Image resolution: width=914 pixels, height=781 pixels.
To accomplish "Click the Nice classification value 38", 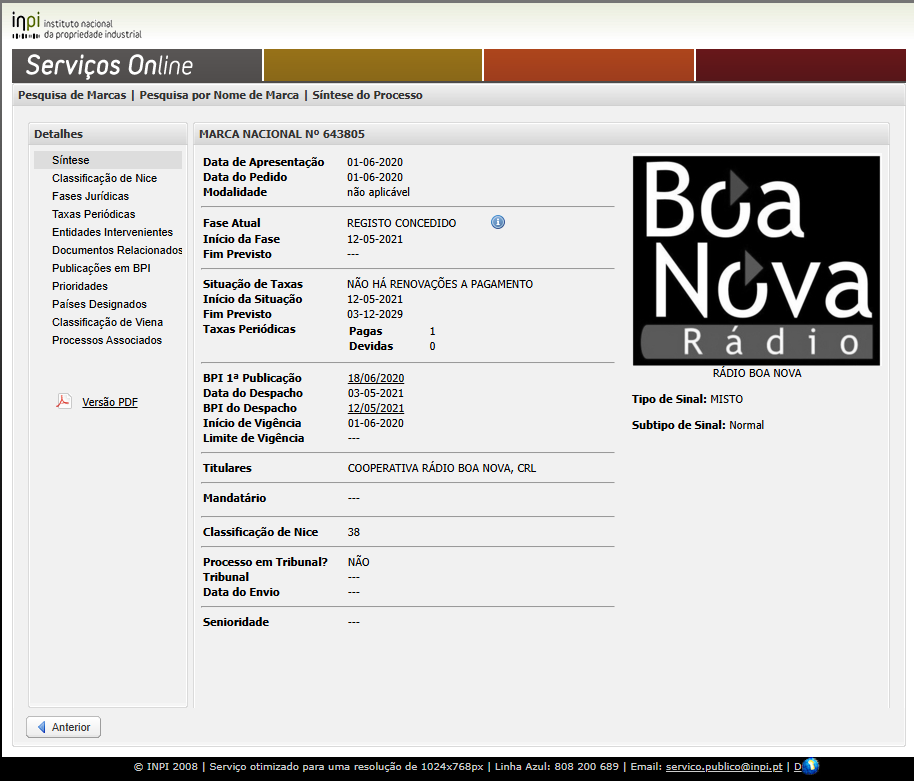I will (354, 532).
